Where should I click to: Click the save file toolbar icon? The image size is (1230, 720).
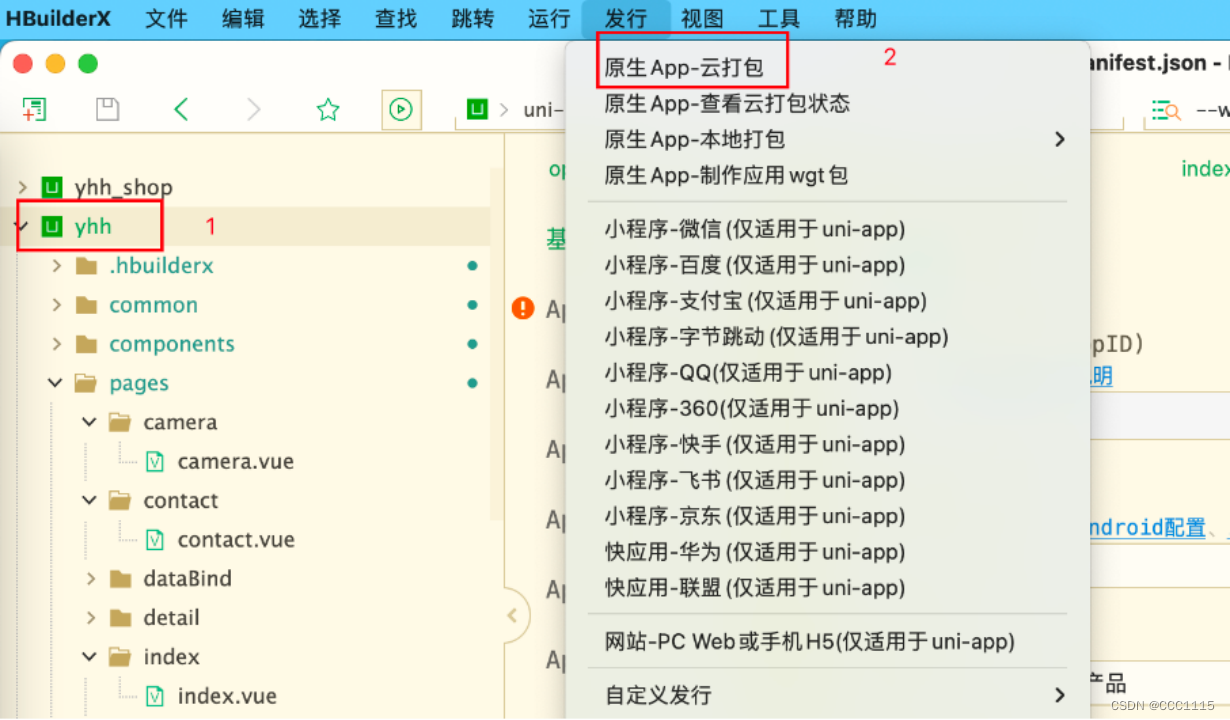(107, 109)
